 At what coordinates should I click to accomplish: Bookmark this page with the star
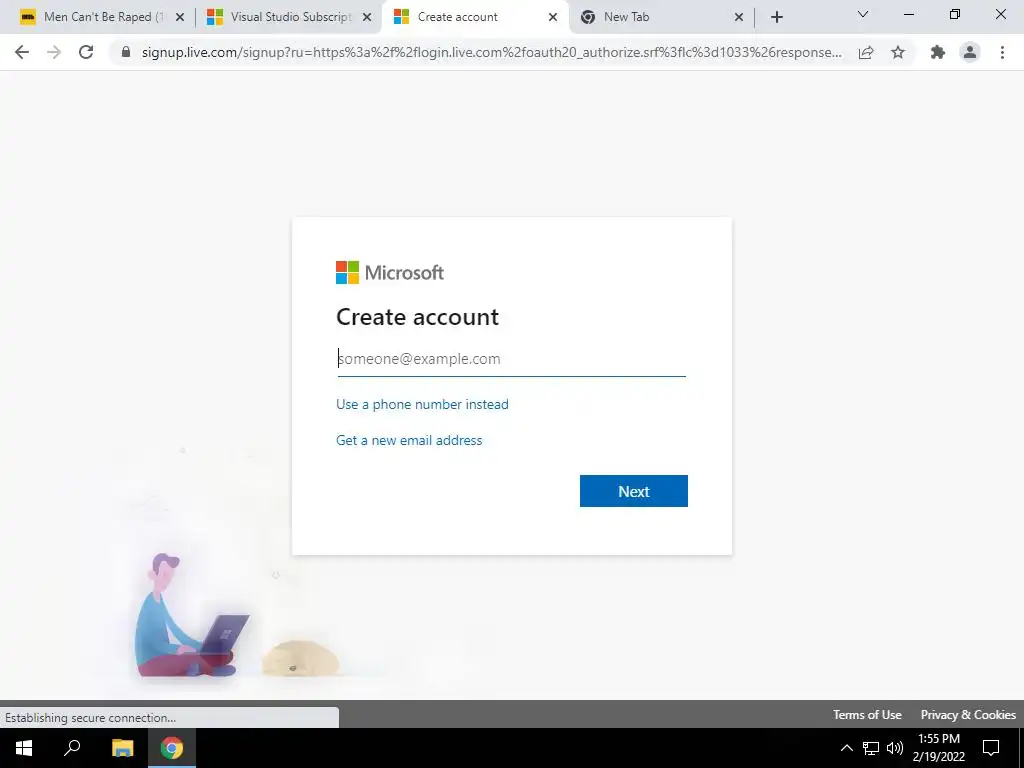pyautogui.click(x=898, y=52)
